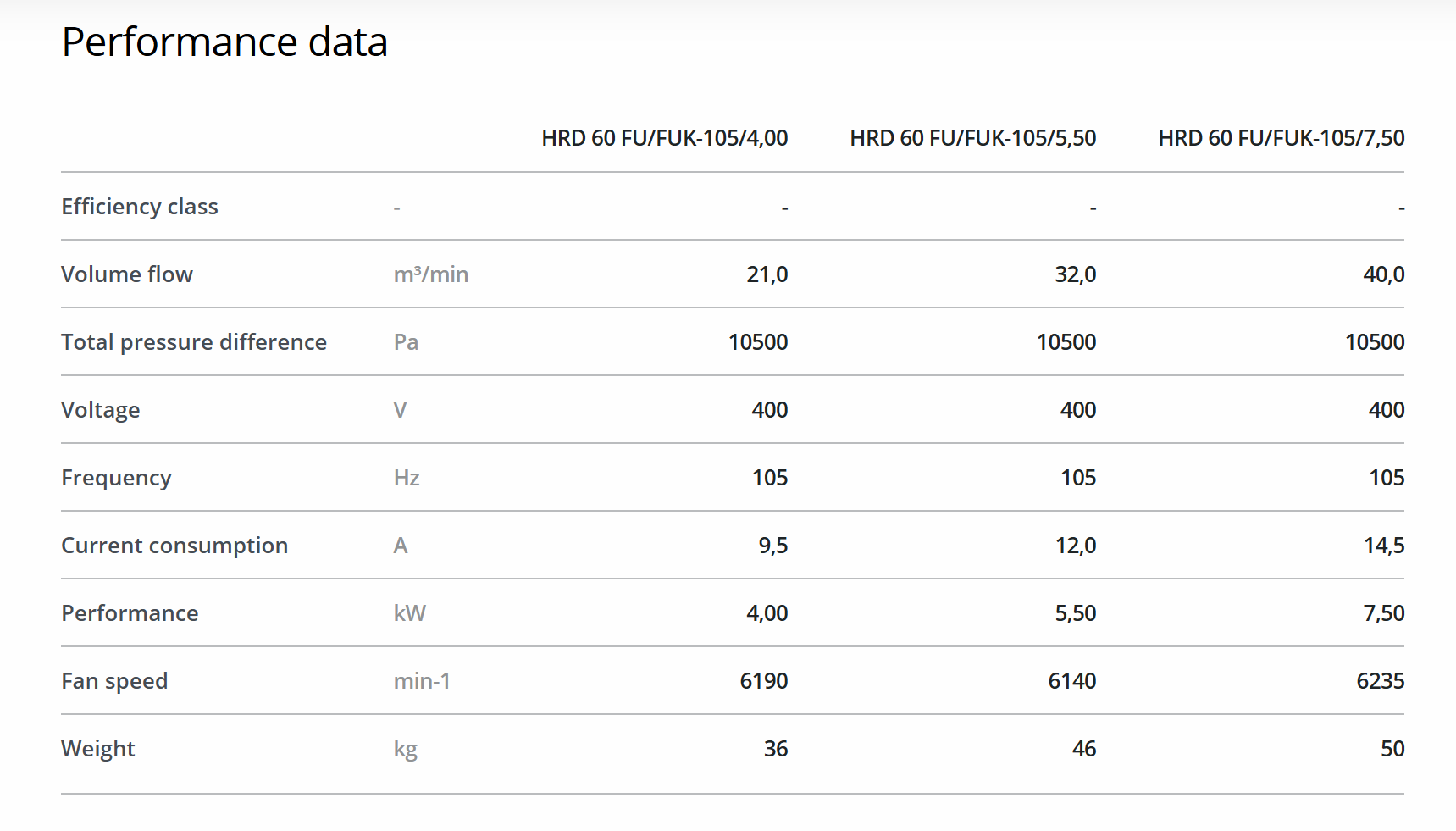The image size is (1456, 831).
Task: Click the Performance data heading
Action: (x=224, y=42)
